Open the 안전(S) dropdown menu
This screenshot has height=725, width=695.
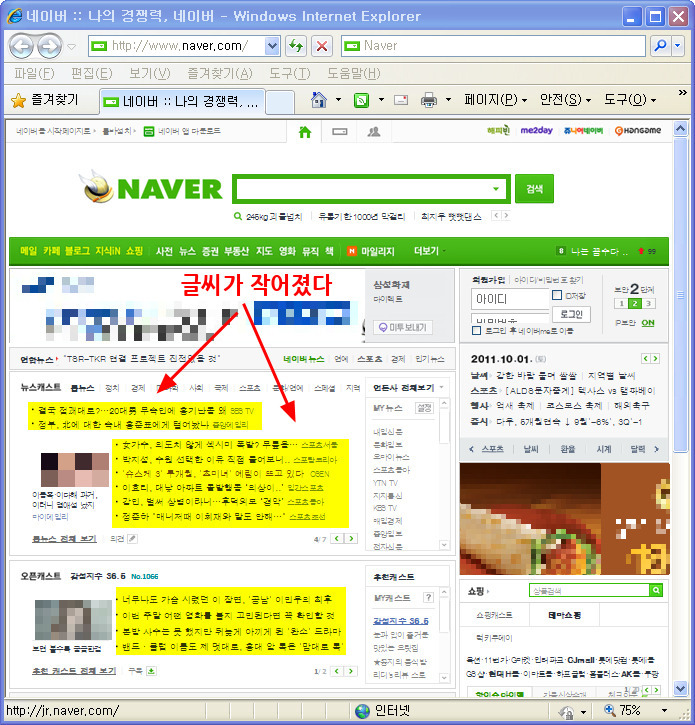566,100
